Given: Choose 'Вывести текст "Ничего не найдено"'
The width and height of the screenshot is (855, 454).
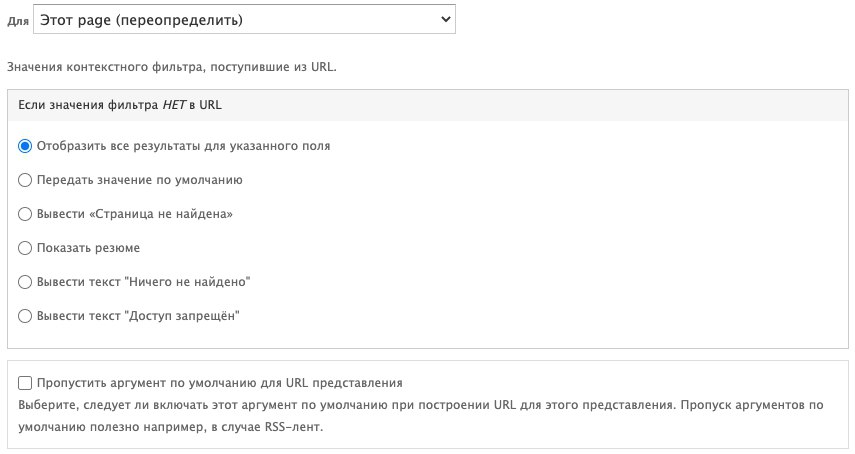Looking at the screenshot, I should 25,282.
